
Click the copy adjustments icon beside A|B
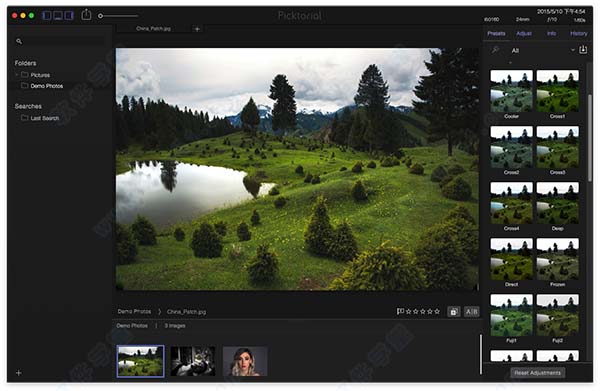453,312
